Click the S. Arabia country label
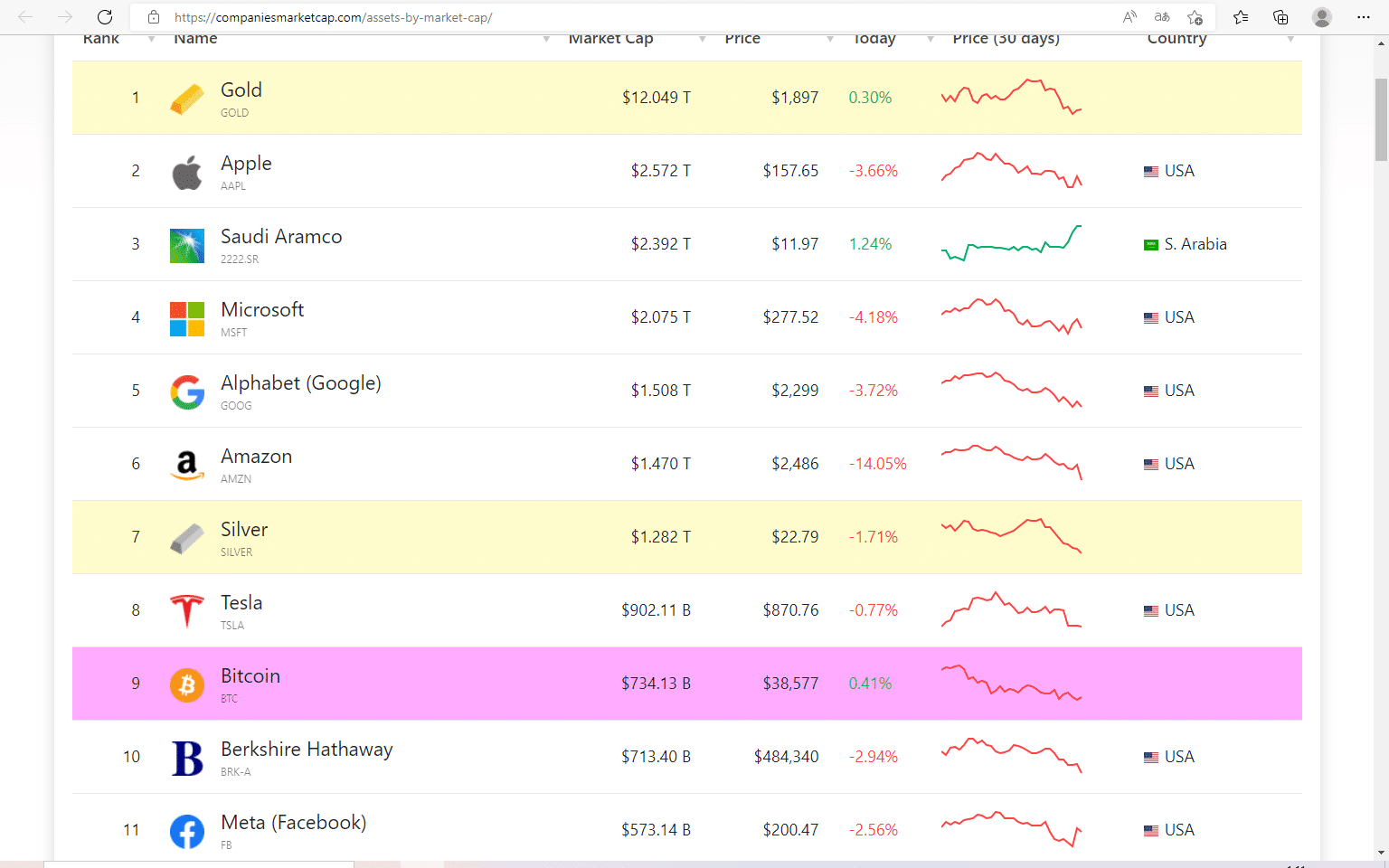The height and width of the screenshot is (868, 1389). 1195,244
